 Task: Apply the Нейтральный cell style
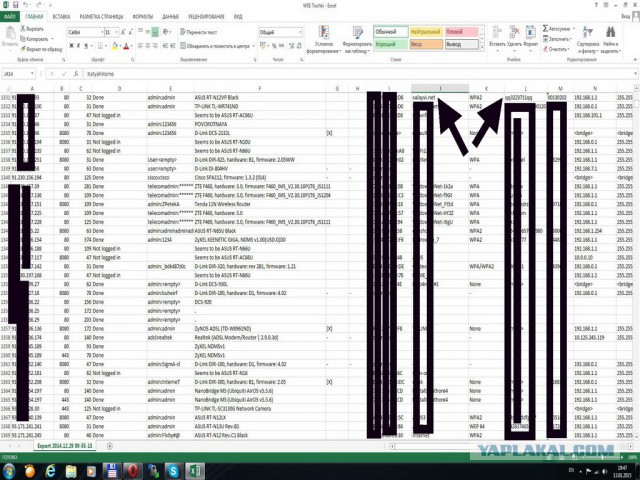click(426, 31)
